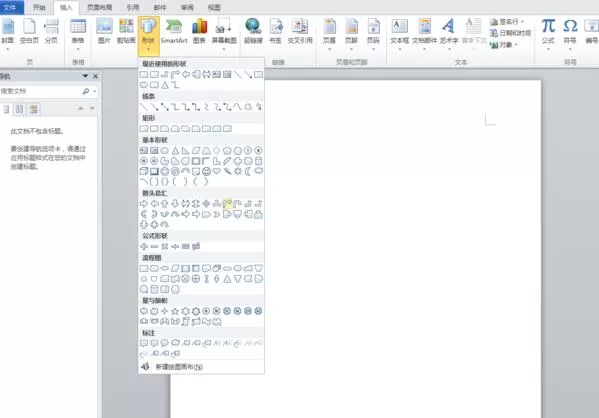Click the Bookmark button
This screenshot has height=418, width=599.
tap(275, 31)
